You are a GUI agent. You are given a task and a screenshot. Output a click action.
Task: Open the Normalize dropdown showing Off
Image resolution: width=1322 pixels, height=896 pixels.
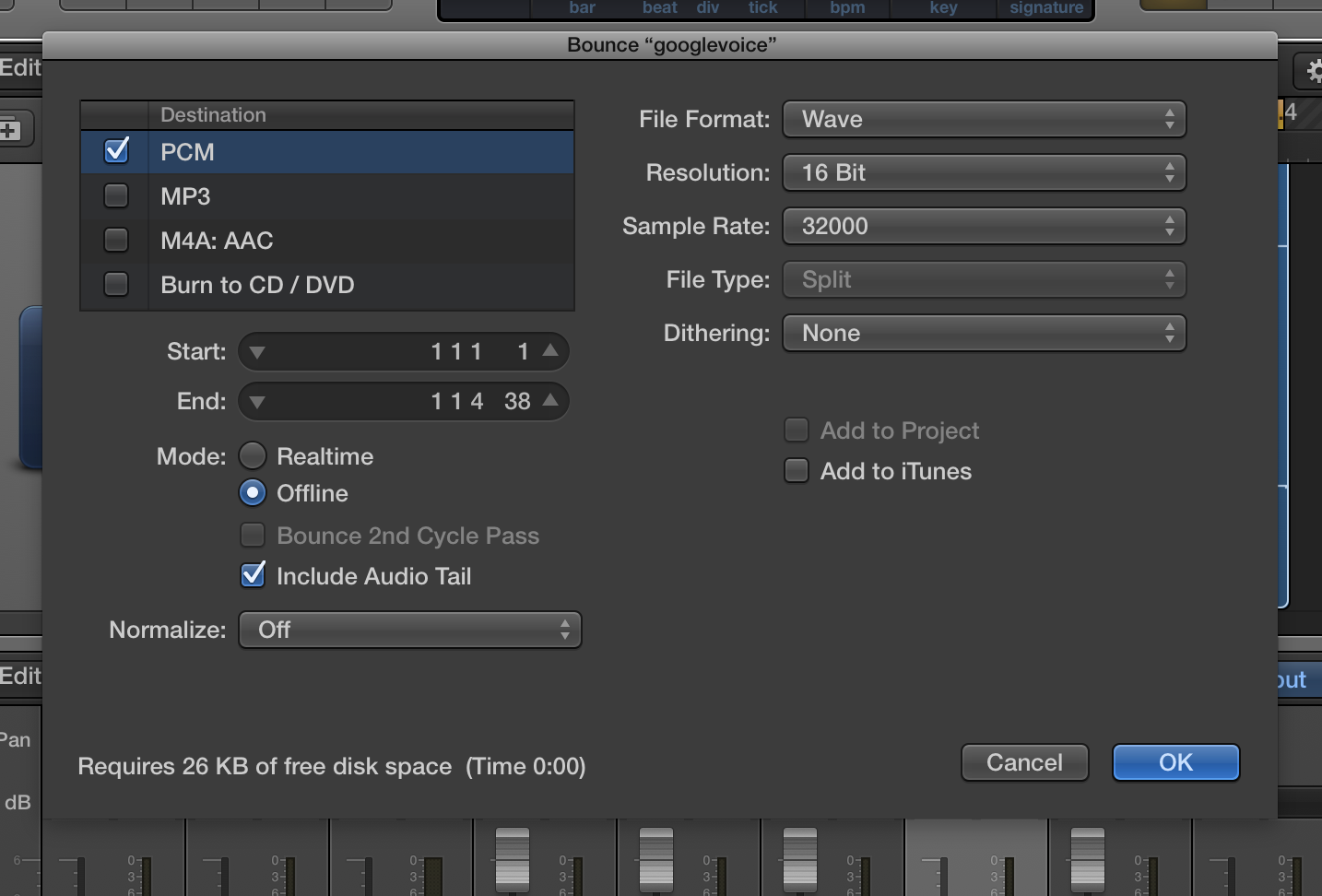click(409, 630)
